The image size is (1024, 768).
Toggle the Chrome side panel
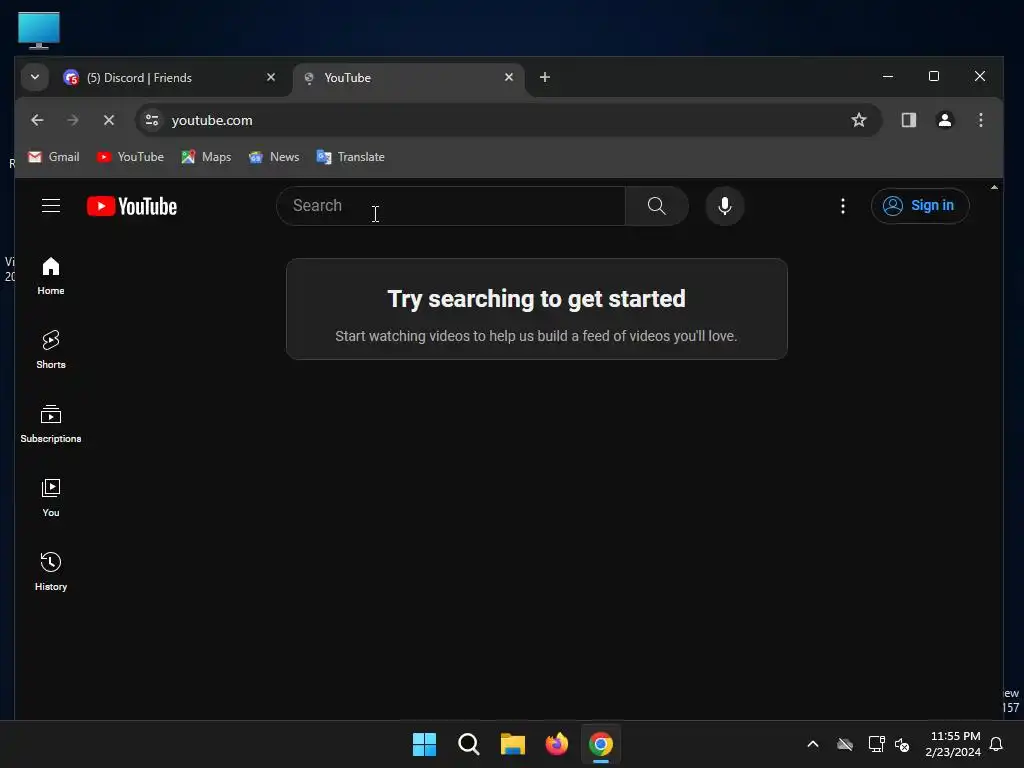click(908, 120)
